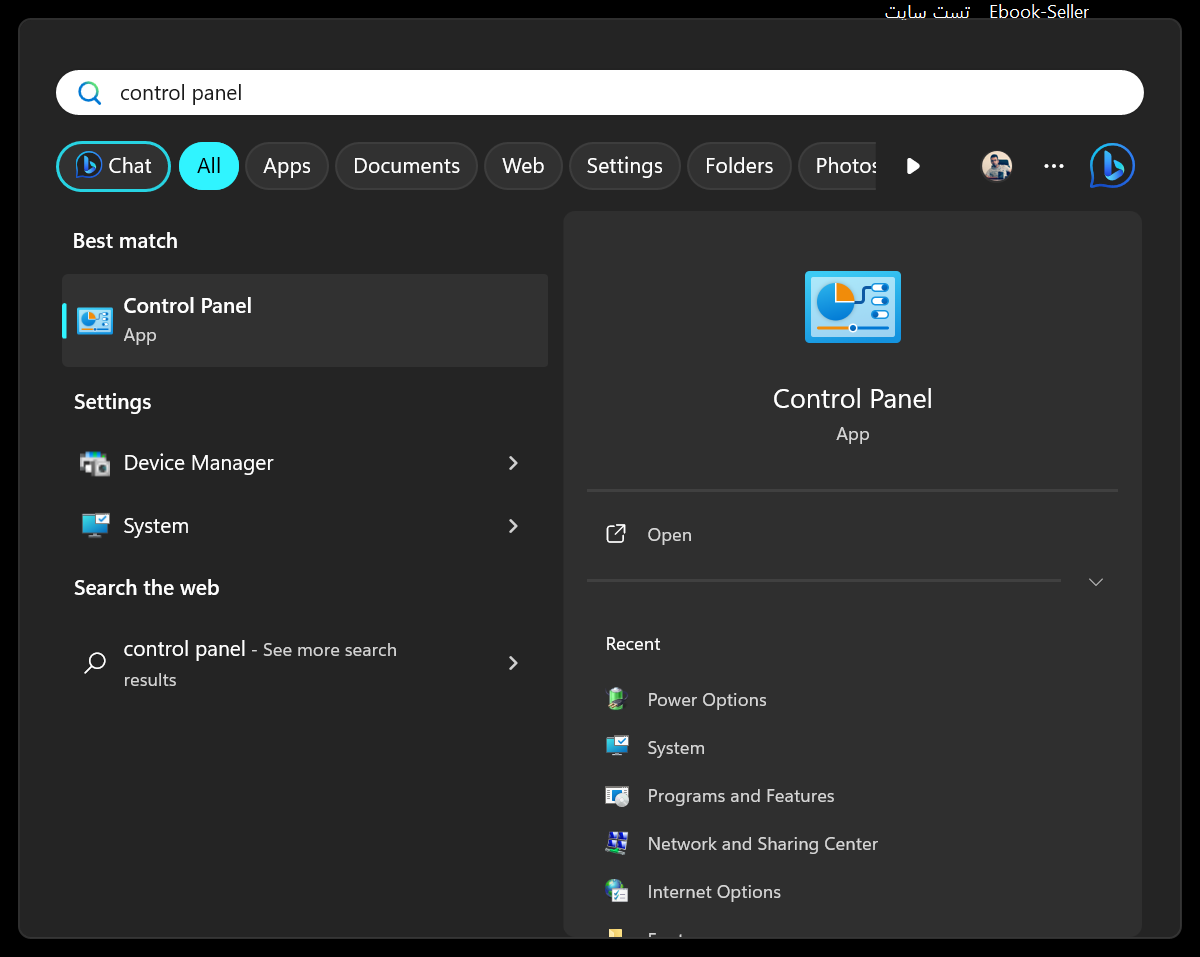Click the large Control Panel preview icon
This screenshot has height=957, width=1200.
(853, 307)
